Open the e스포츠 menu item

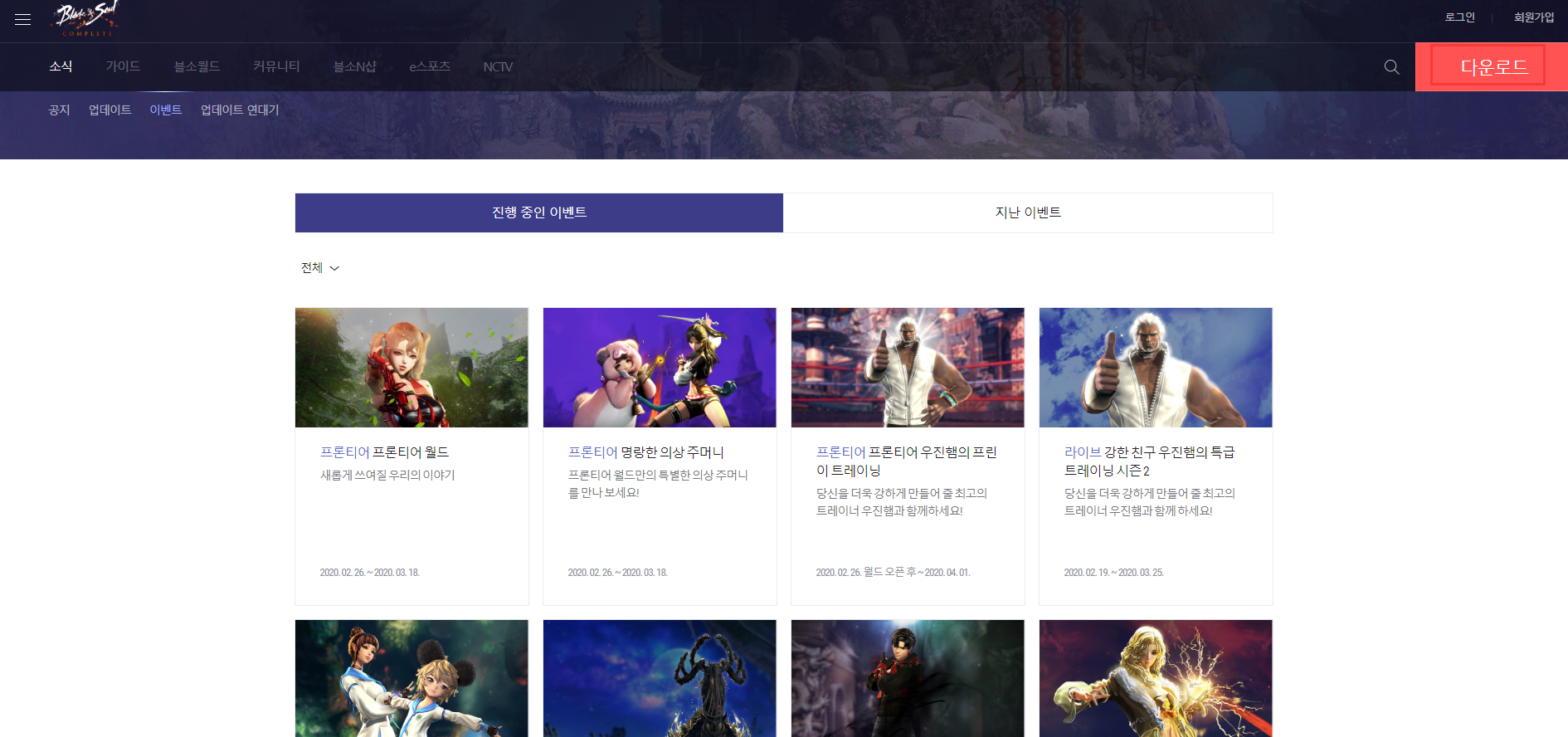click(x=430, y=66)
